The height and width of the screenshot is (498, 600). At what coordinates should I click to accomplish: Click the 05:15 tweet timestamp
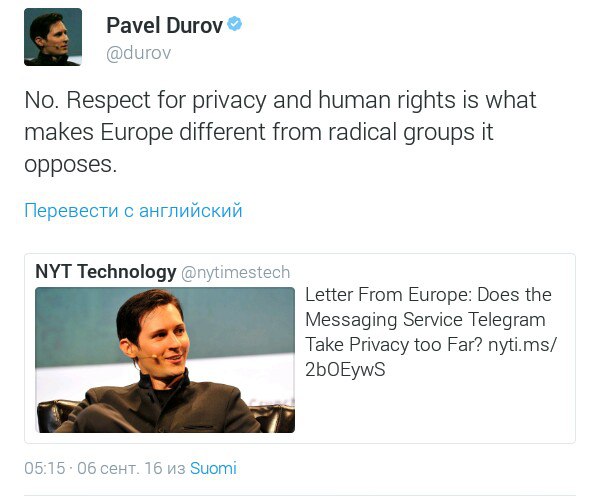point(44,468)
